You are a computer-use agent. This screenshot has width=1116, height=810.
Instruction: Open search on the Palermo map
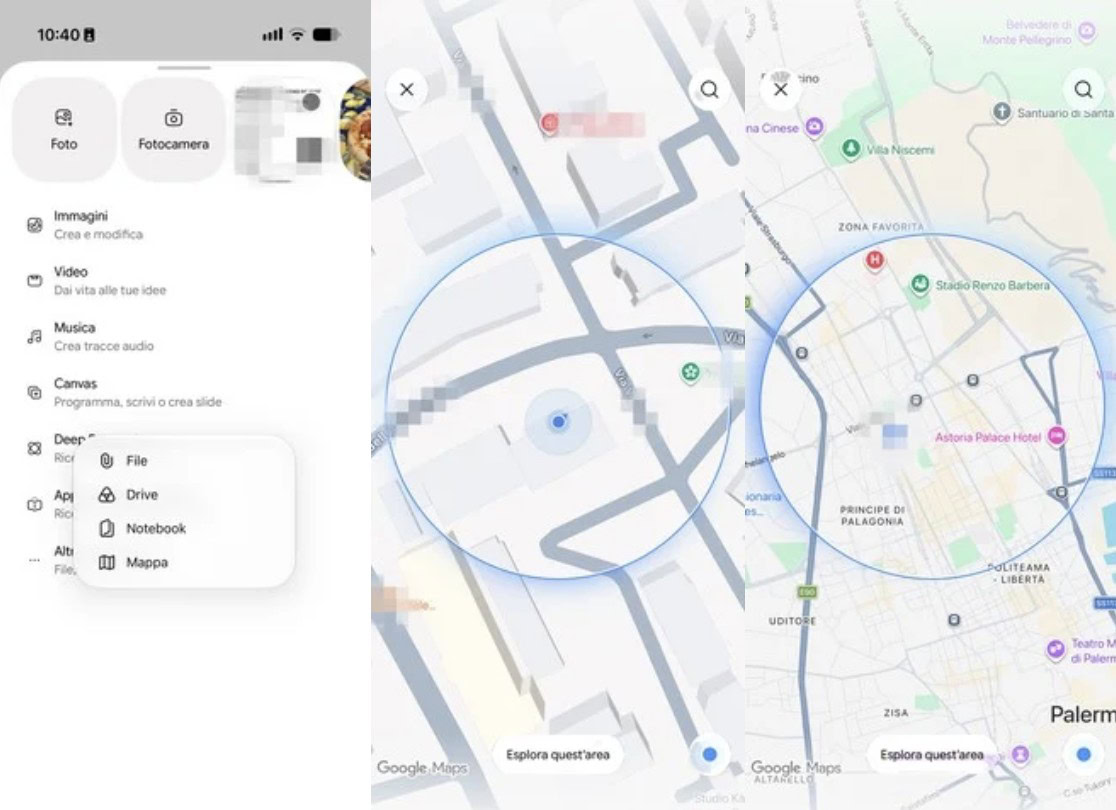pyautogui.click(x=1083, y=90)
